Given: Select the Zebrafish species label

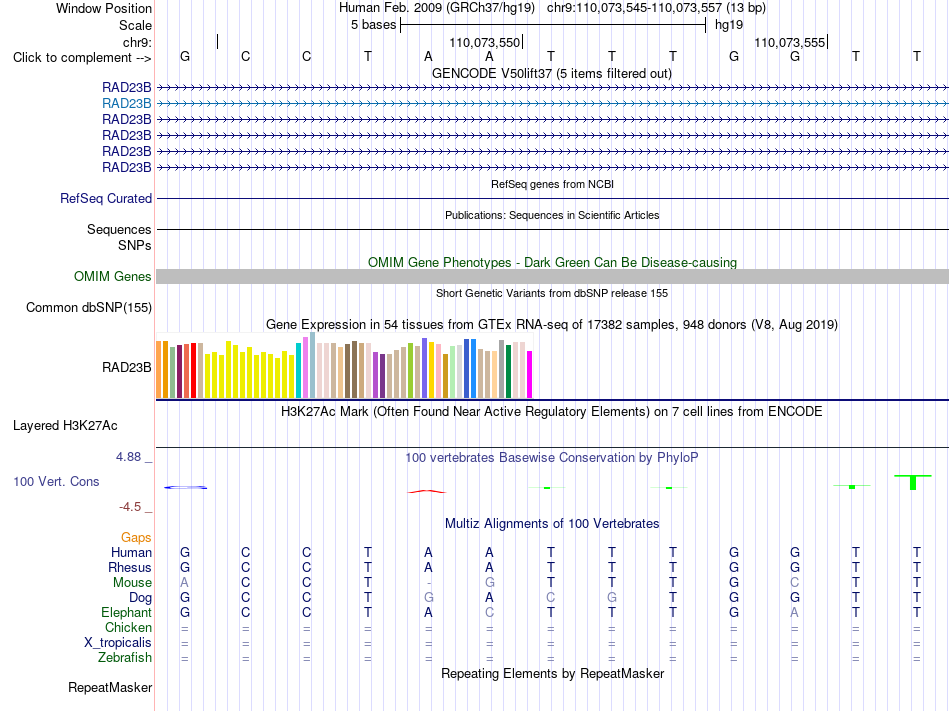Looking at the screenshot, I should tap(125, 657).
